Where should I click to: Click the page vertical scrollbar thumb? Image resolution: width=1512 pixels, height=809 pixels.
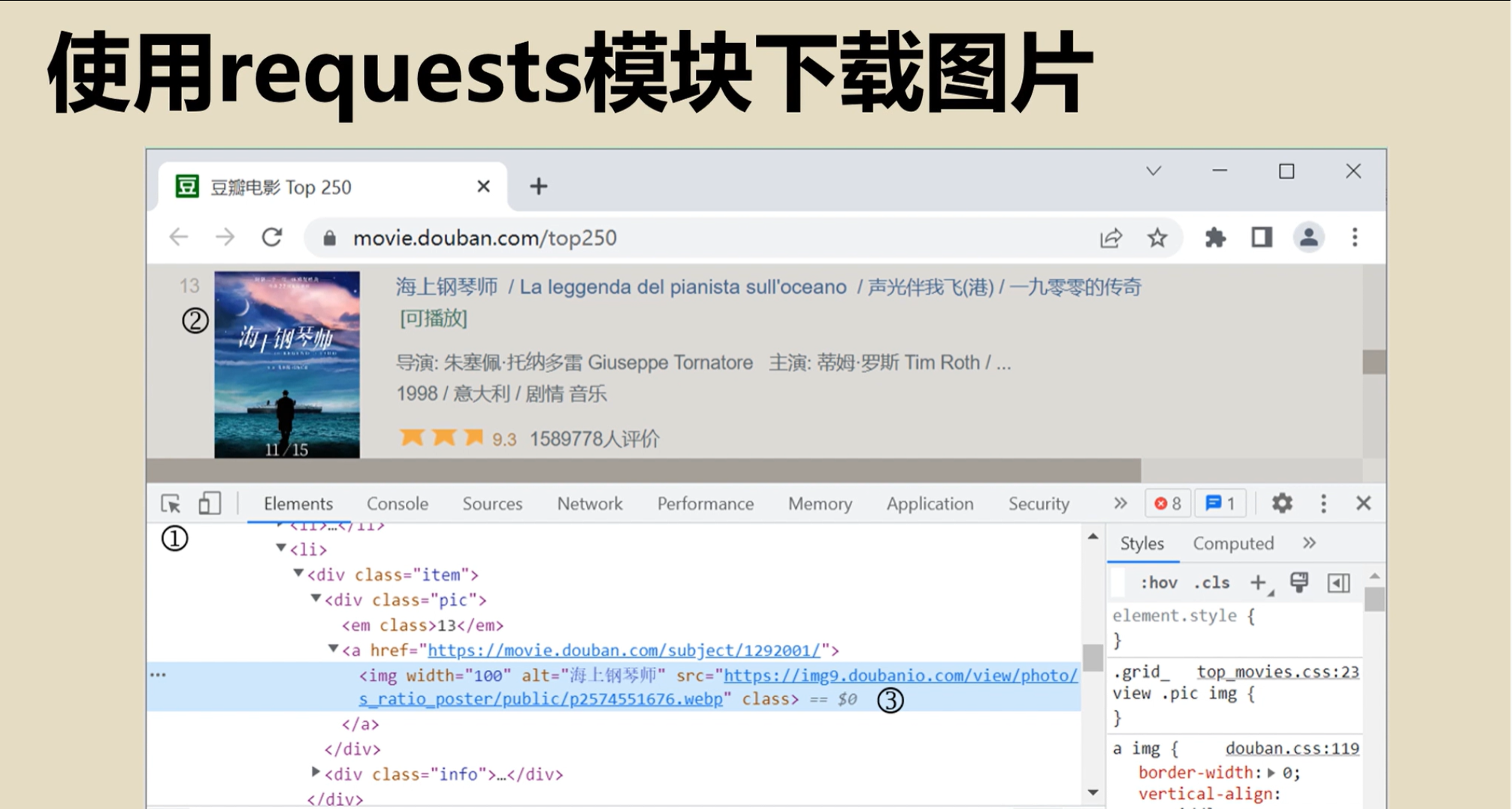click(1374, 362)
